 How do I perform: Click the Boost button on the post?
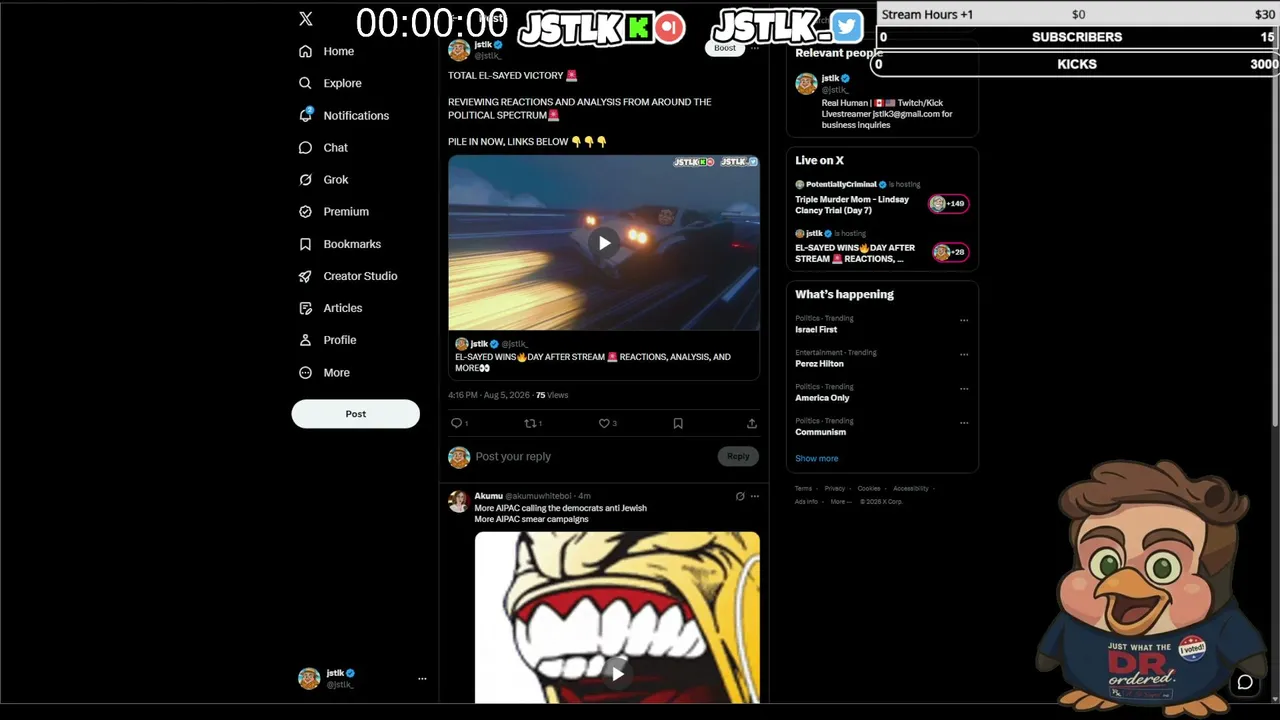(x=725, y=47)
